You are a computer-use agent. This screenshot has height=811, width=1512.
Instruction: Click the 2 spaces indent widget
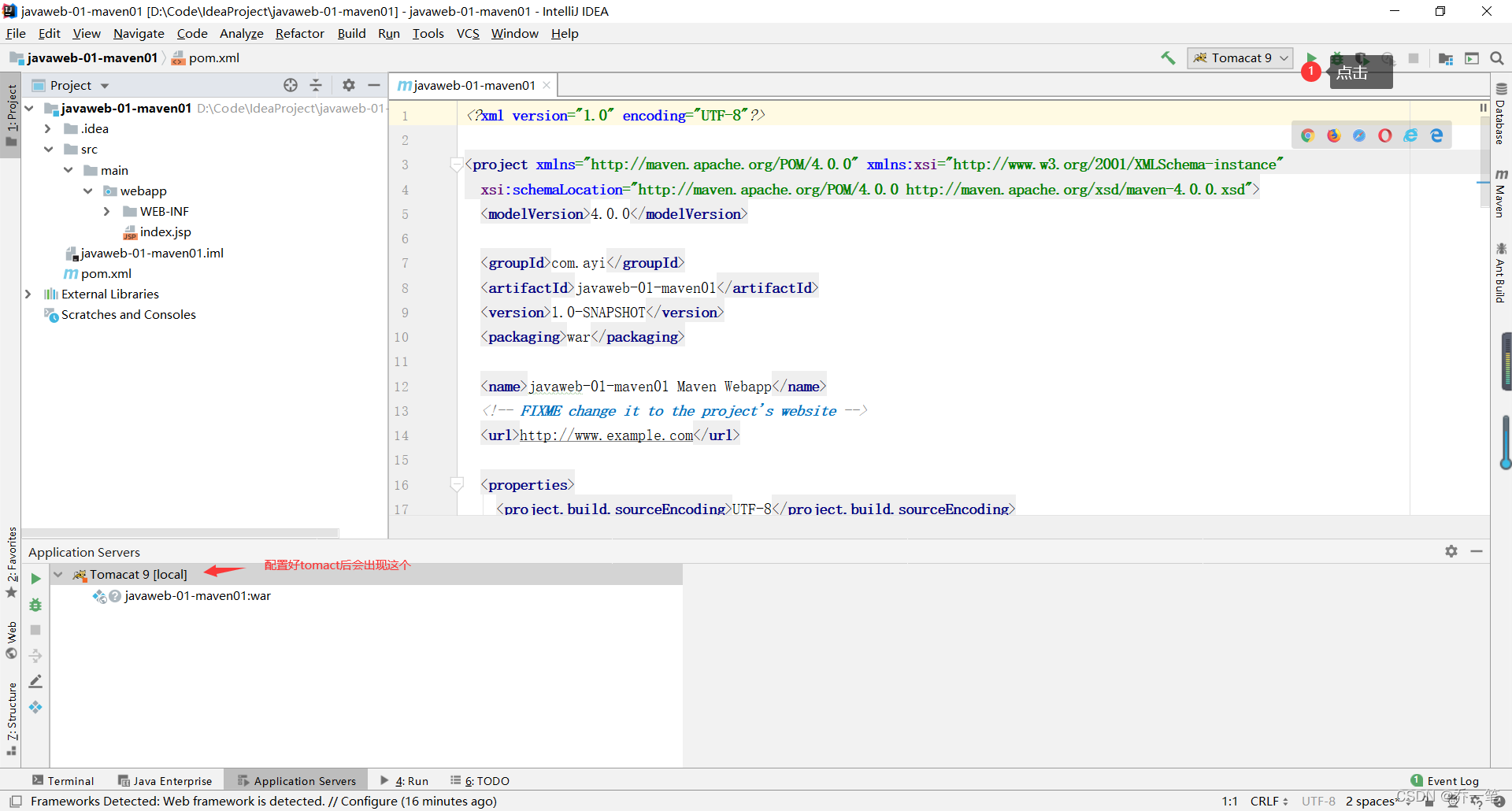point(1370,802)
